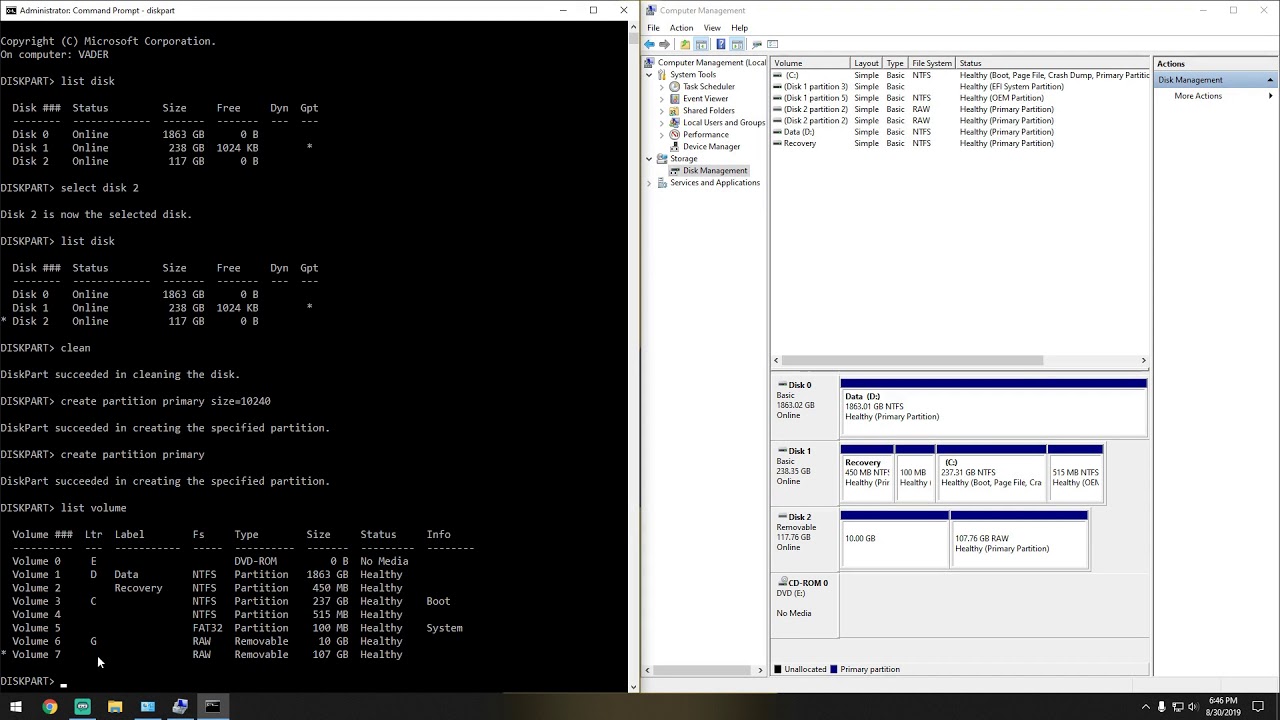Expand the Event Viewer tree node
The image size is (1280, 720).
tap(661, 99)
